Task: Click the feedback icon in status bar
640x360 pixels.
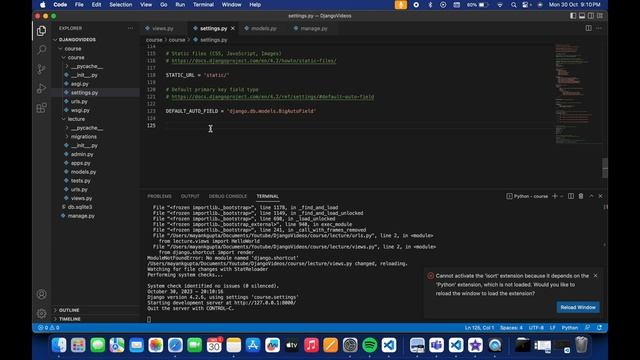Action: [587, 328]
